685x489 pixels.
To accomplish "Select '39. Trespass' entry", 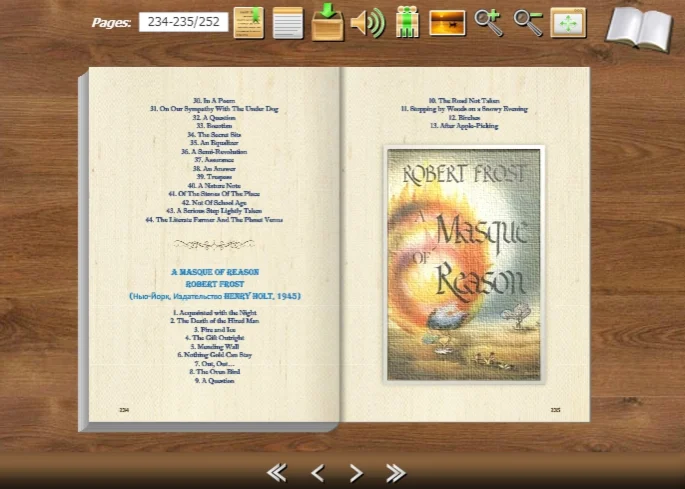I will click(214, 177).
